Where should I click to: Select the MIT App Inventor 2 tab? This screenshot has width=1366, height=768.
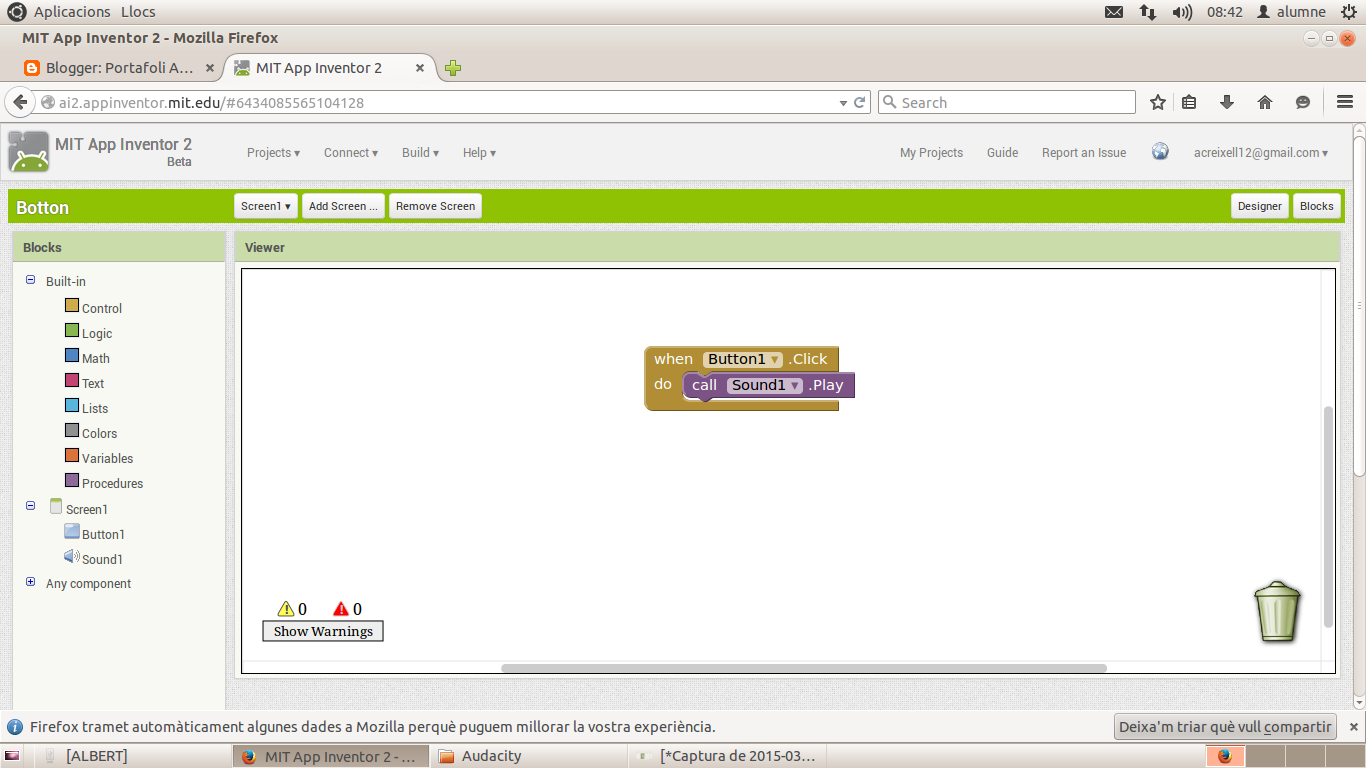329,68
